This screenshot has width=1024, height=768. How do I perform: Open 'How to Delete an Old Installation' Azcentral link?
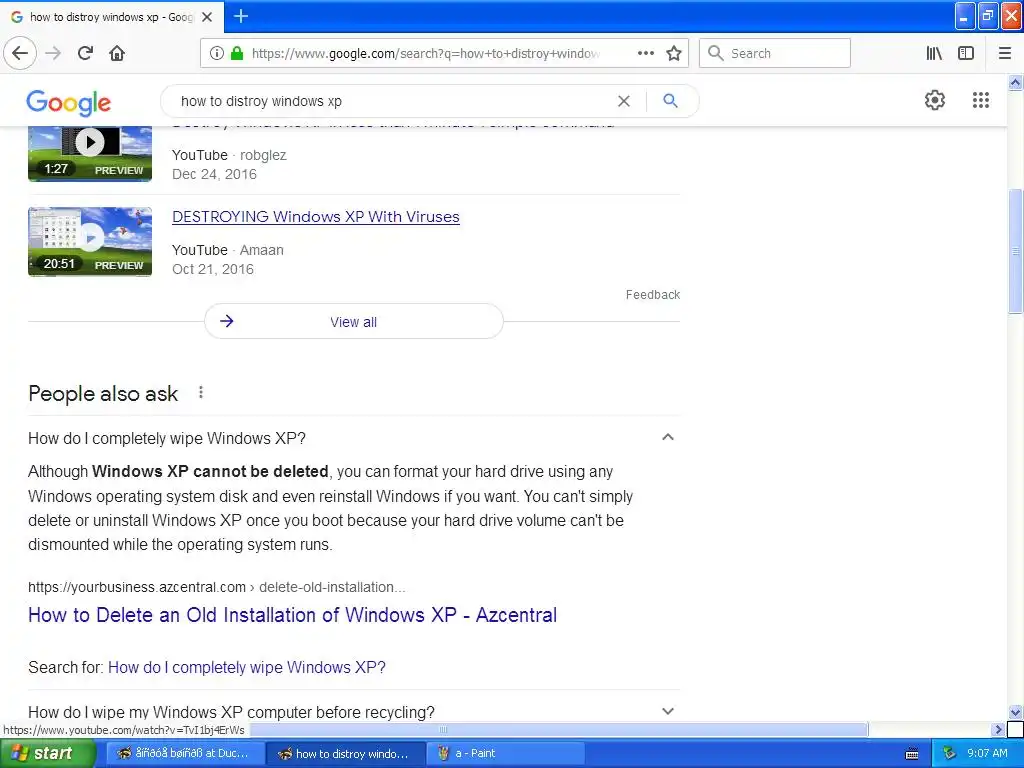click(292, 615)
